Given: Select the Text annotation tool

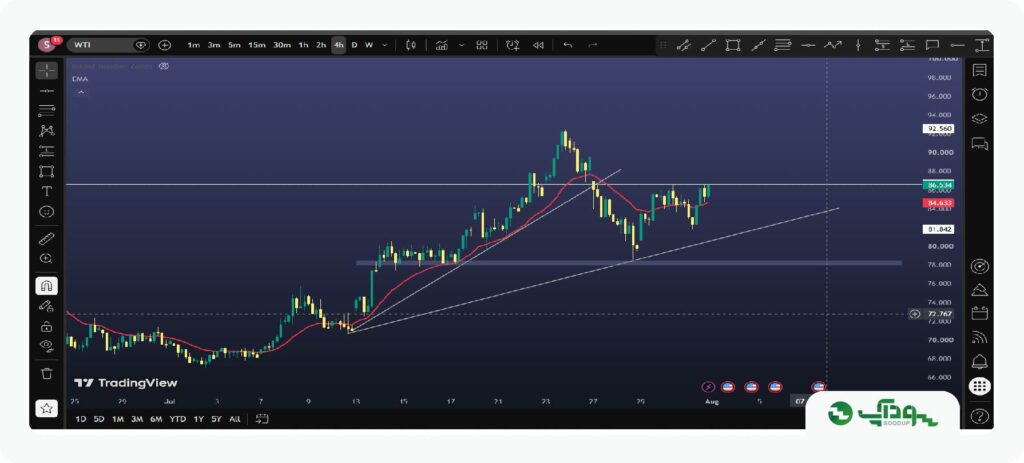Looking at the screenshot, I should 46,191.
